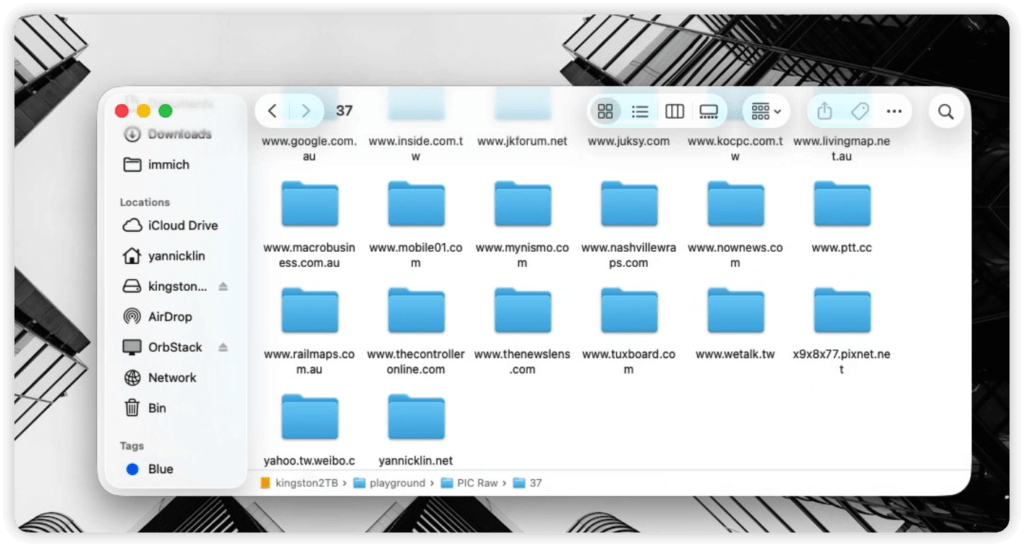
Task: Select the x9x8x77.pixnet.net folder icon
Action: [x=842, y=310]
